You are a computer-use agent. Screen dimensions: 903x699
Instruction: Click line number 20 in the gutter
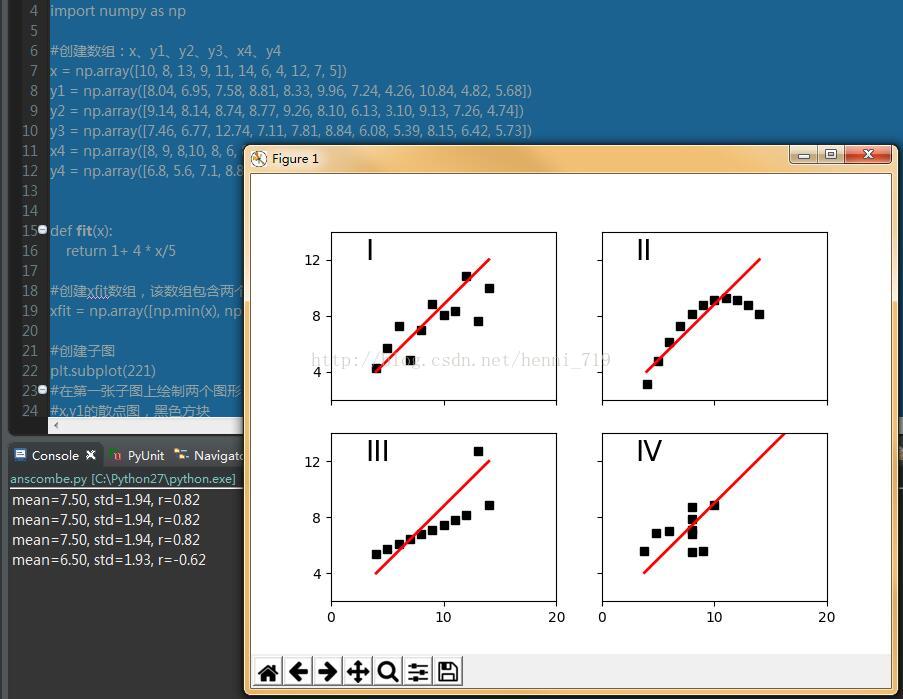pos(29,330)
